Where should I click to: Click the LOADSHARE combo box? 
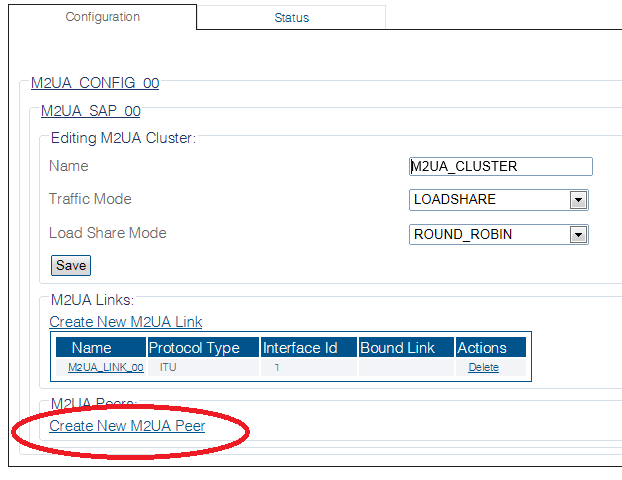[x=499, y=200]
